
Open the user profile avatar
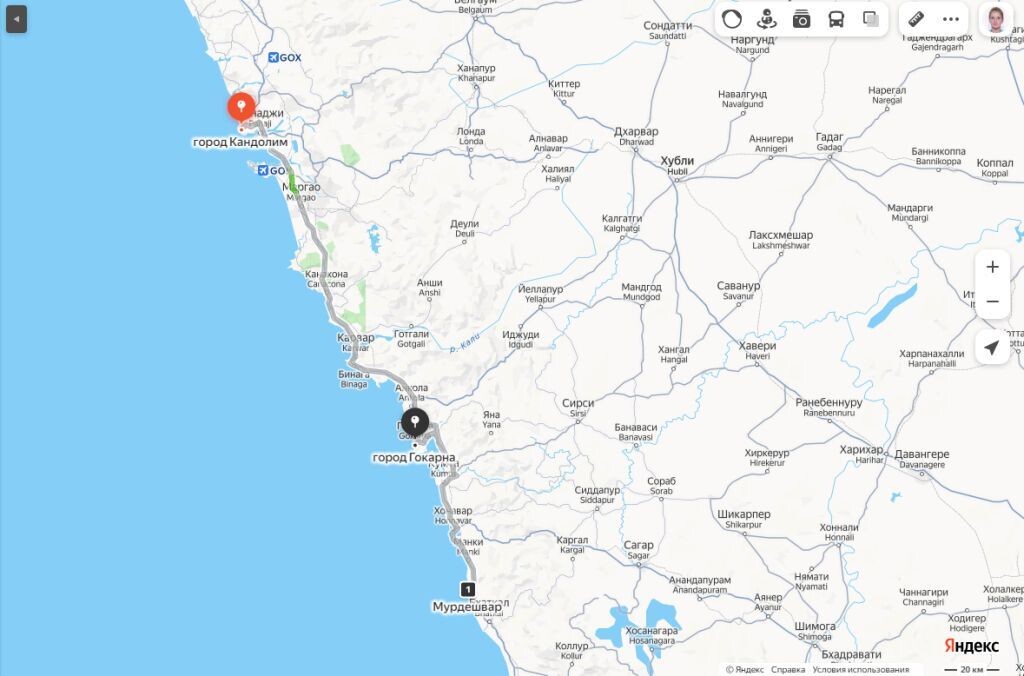[x=996, y=20]
